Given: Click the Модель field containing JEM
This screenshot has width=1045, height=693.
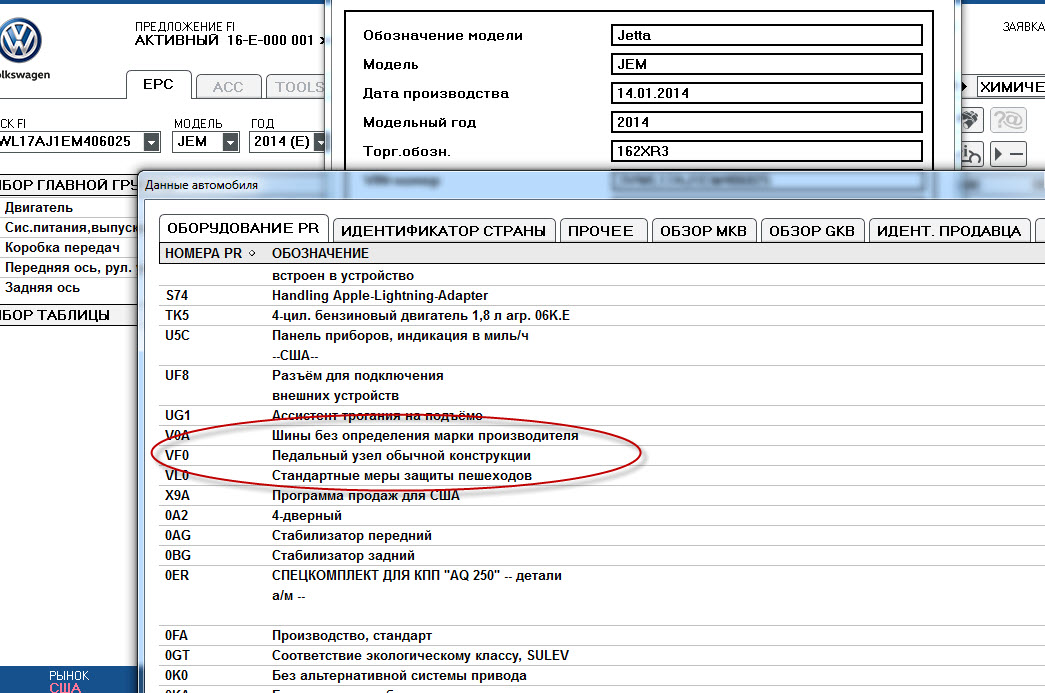Looking at the screenshot, I should click(x=766, y=64).
